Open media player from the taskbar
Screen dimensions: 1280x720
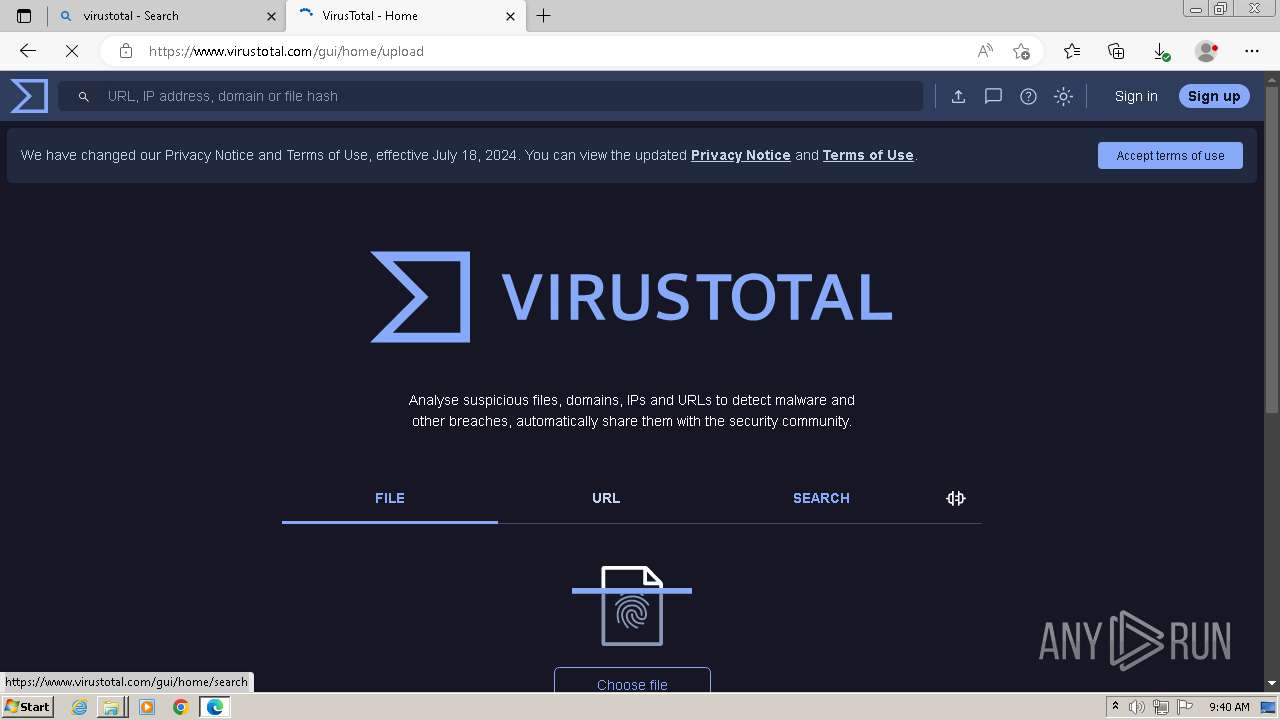(147, 707)
